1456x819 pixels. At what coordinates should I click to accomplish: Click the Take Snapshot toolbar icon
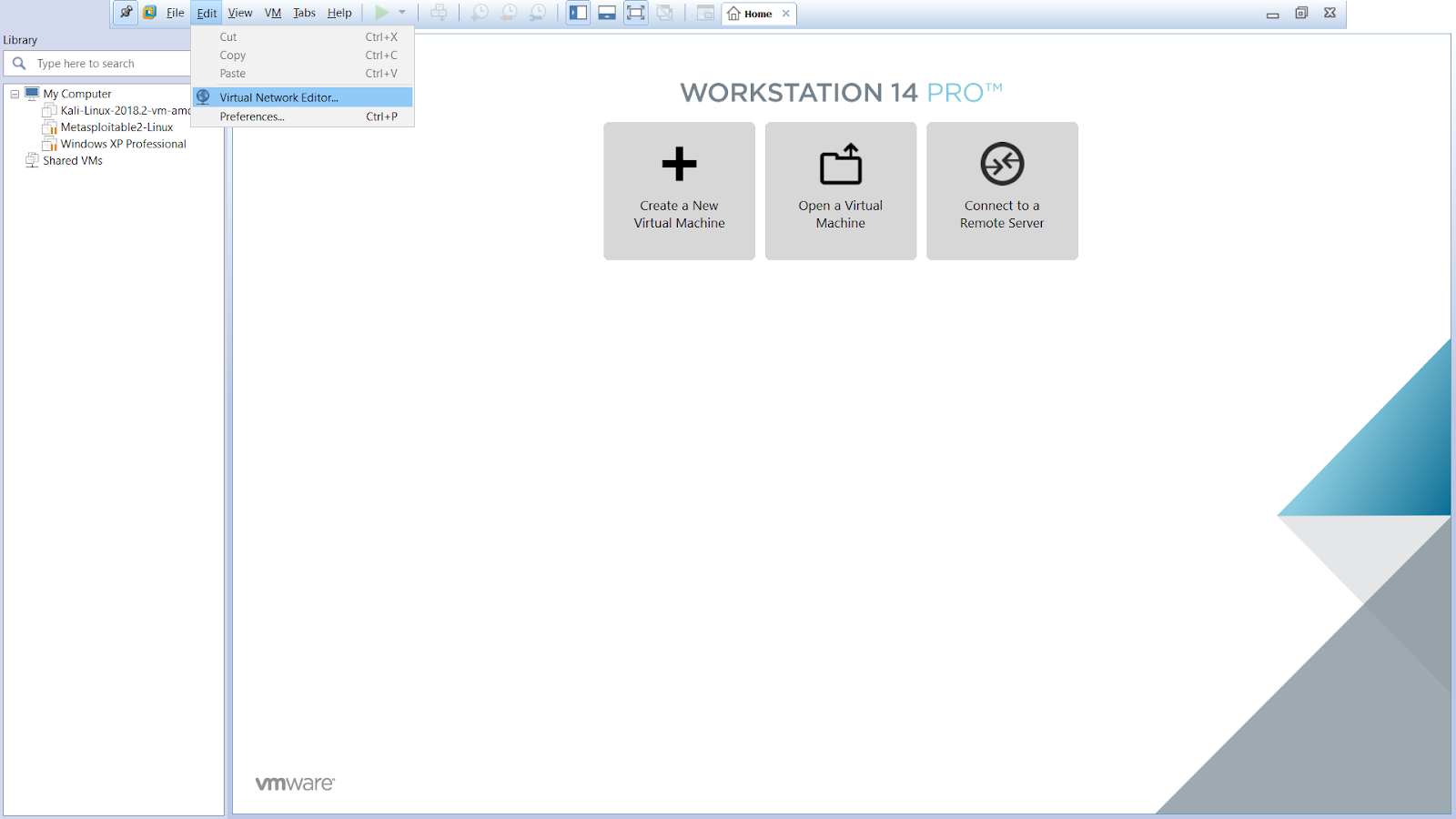[x=480, y=13]
